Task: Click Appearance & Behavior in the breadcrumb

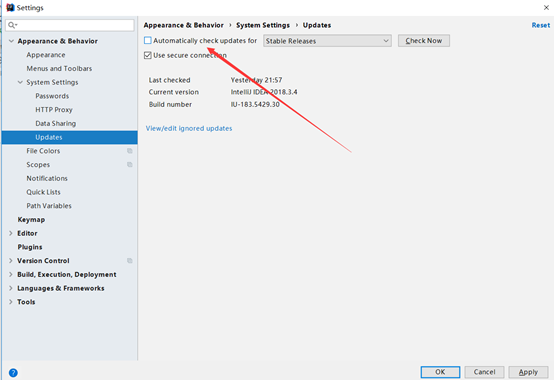Action: pos(183,25)
